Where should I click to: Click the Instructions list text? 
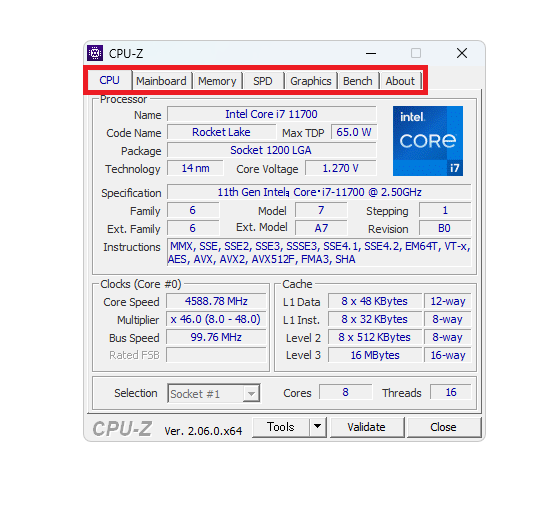pos(319,253)
